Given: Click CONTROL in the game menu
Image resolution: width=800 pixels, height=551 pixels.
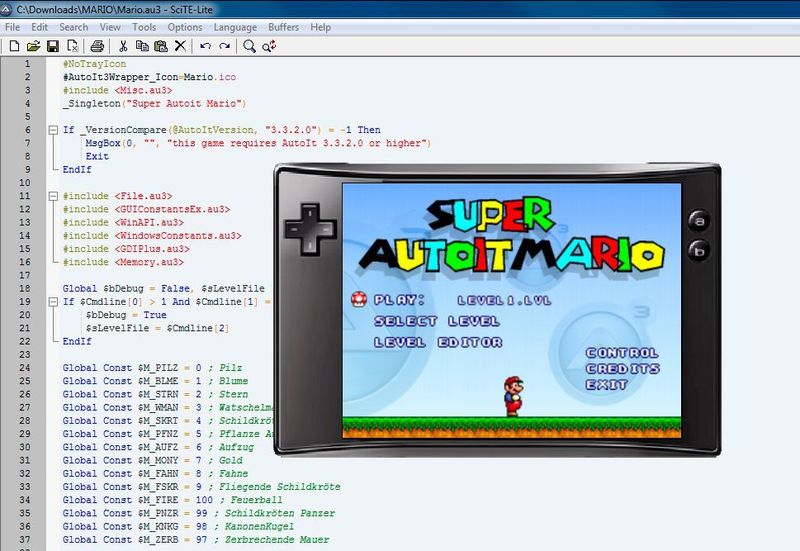Looking at the screenshot, I should (622, 353).
